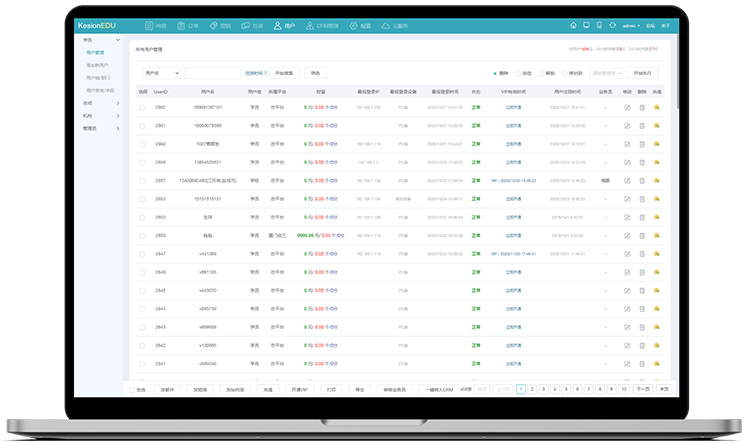This screenshot has height=443, width=756.
Task: Click the 开通VIP button
Action: (x=300, y=389)
